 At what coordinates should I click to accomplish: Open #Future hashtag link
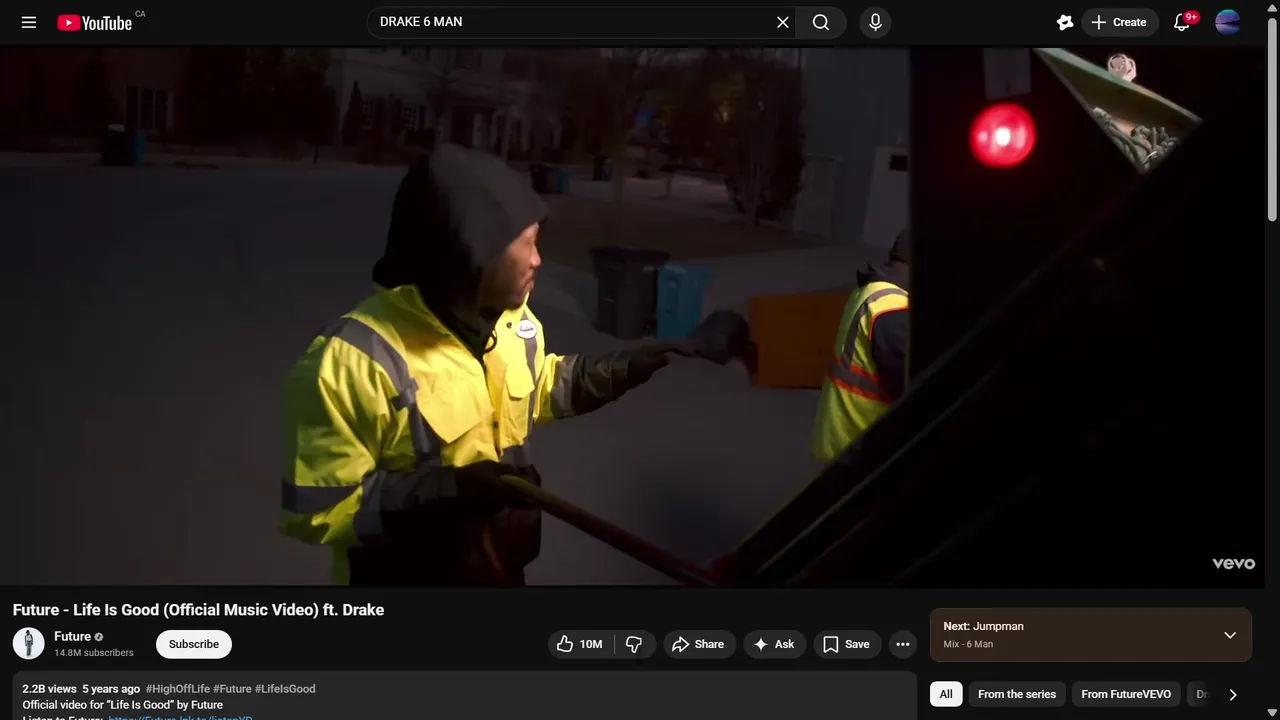232,689
